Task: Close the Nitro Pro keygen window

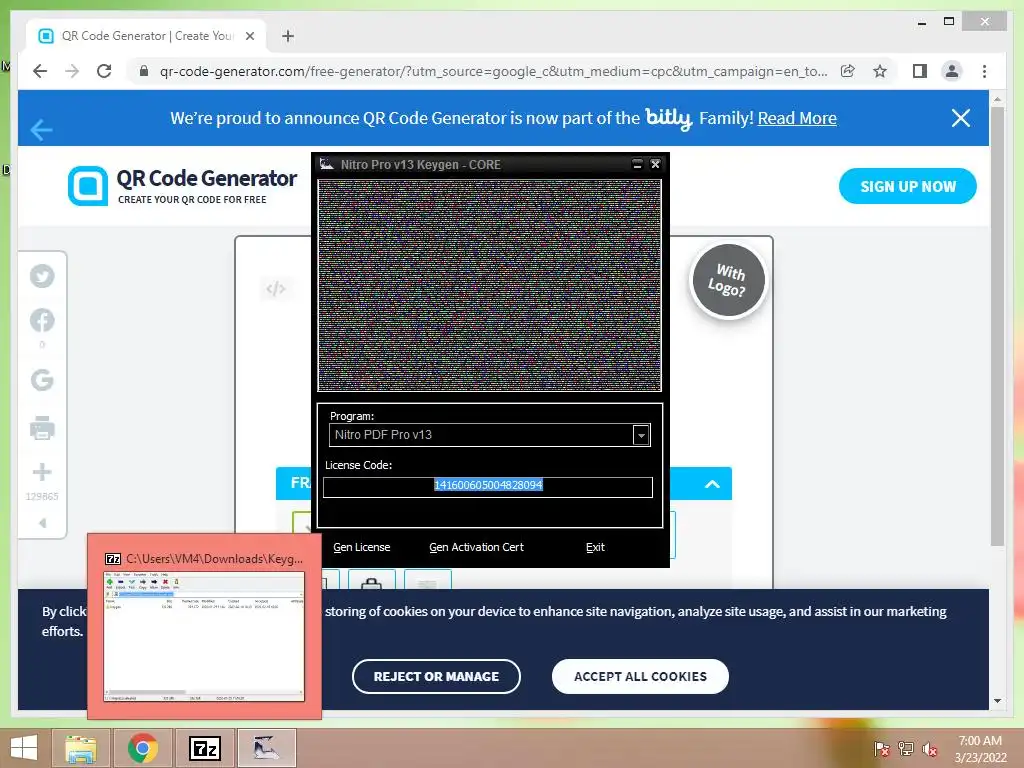Action: (655, 164)
